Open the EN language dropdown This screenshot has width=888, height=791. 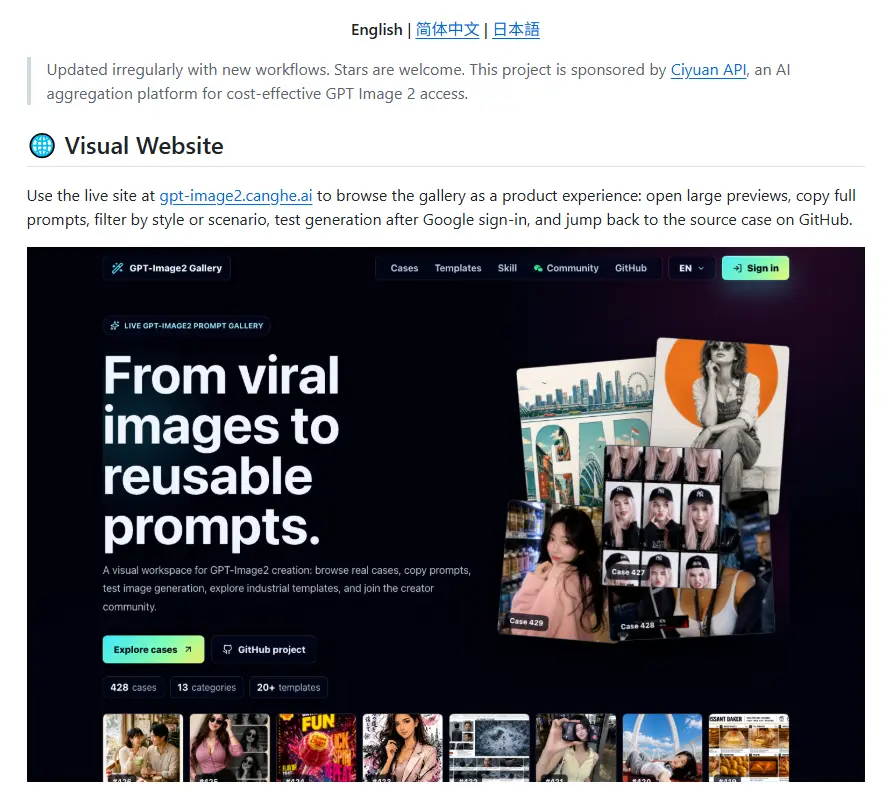[x=691, y=268]
